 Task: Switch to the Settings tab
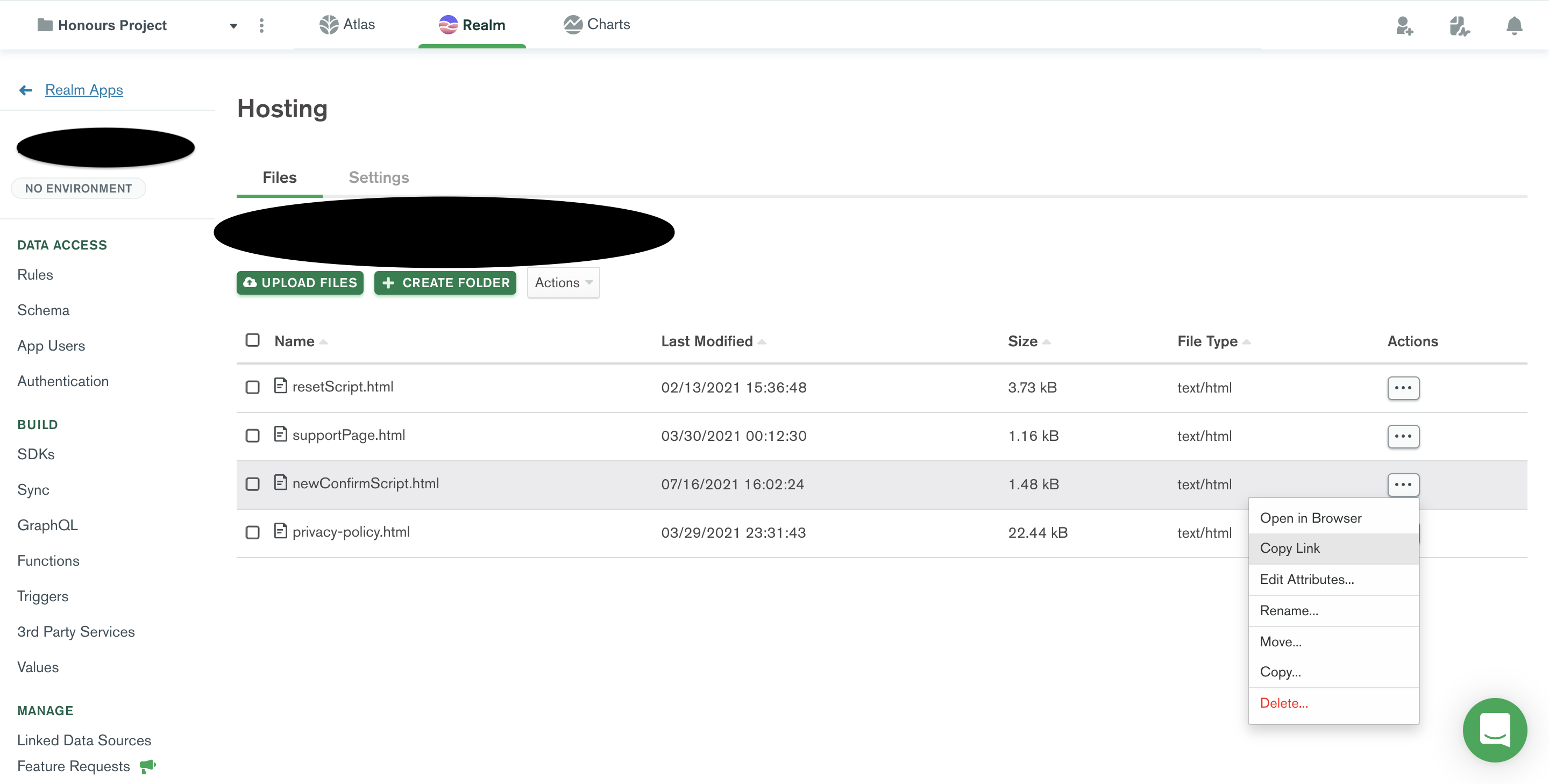[378, 177]
